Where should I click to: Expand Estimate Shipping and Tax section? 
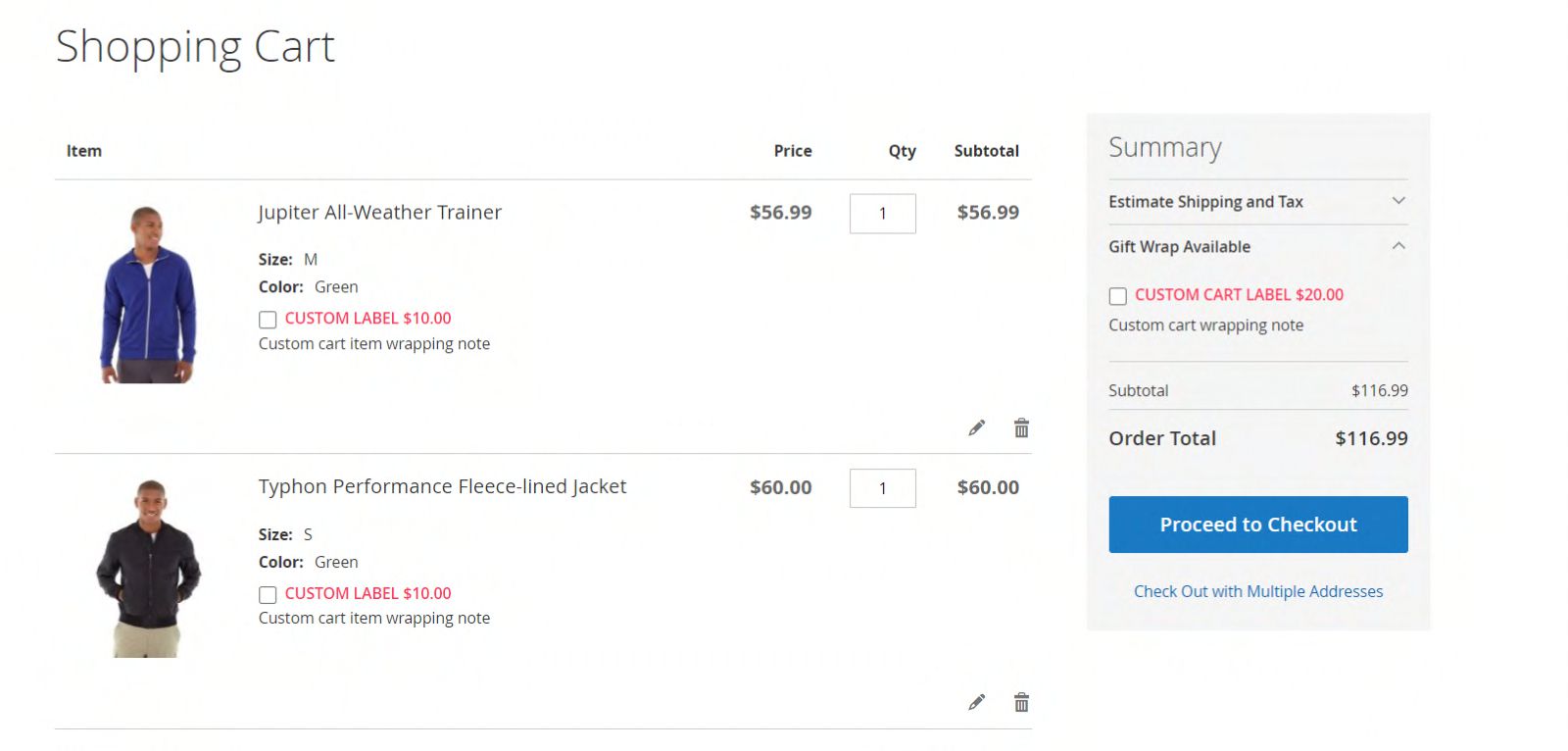tap(1398, 201)
